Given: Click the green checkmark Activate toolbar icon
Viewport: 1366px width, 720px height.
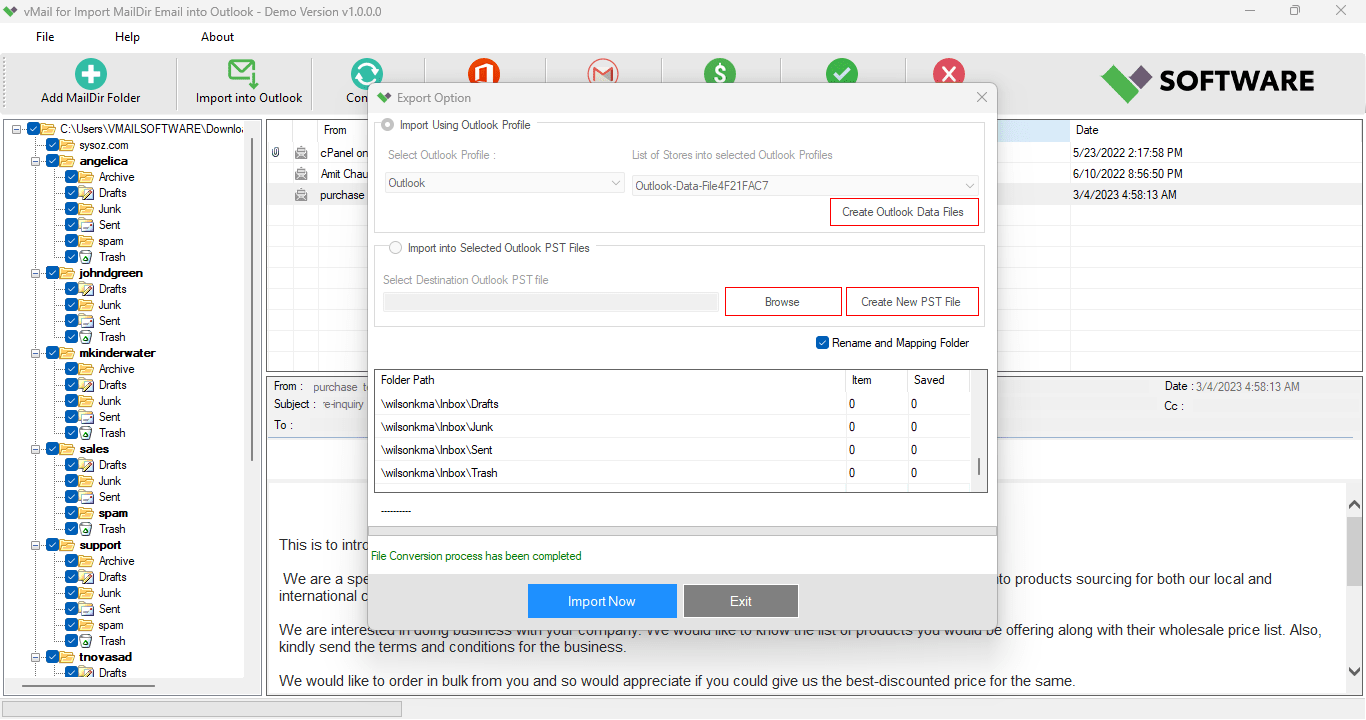Looking at the screenshot, I should tap(842, 72).
